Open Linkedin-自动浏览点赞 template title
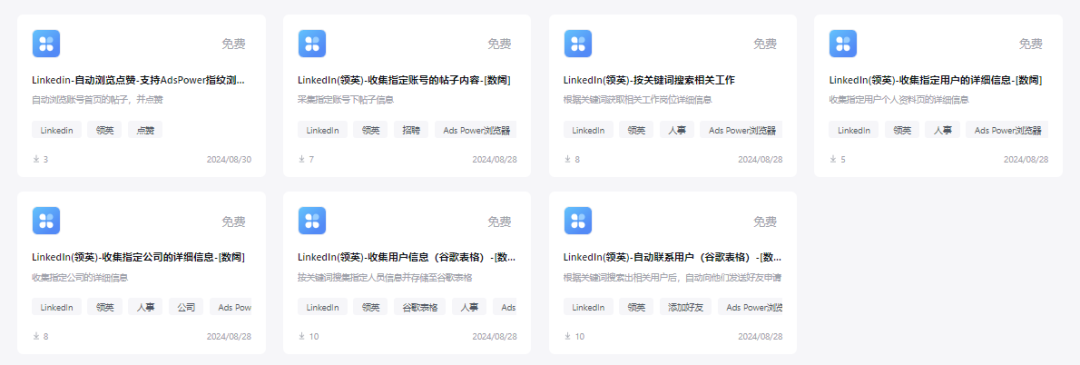Screen dimensions: 1080x365 point(138,80)
